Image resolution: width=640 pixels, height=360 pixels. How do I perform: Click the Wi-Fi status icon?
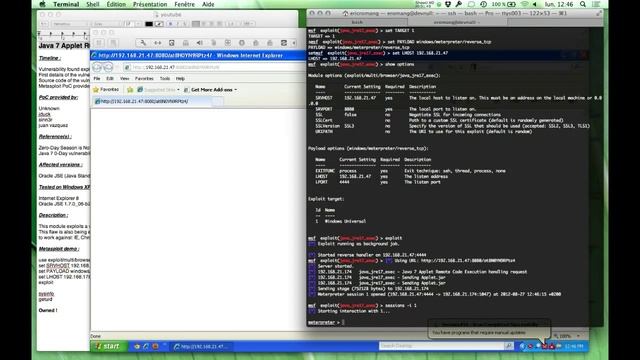[x=525, y=4]
